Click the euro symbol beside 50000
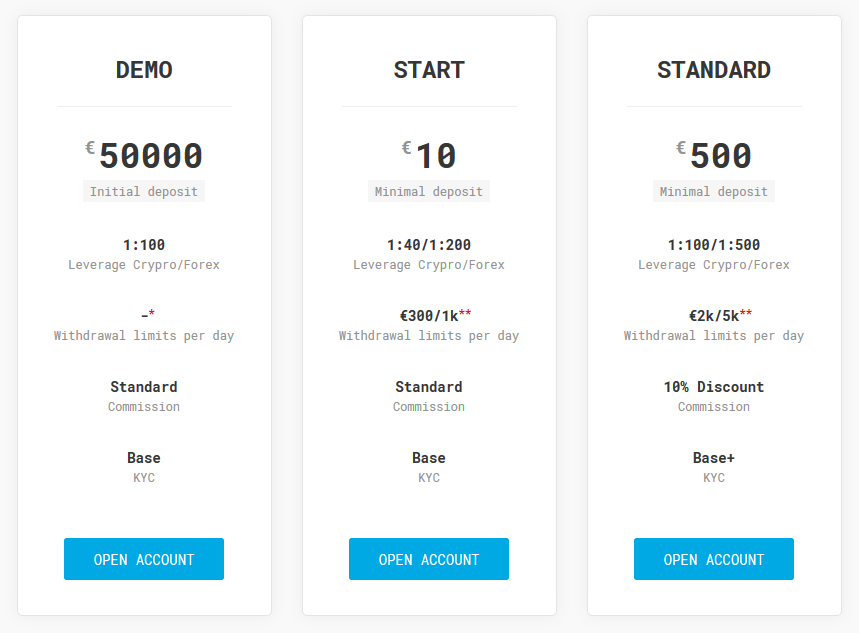 click(90, 147)
